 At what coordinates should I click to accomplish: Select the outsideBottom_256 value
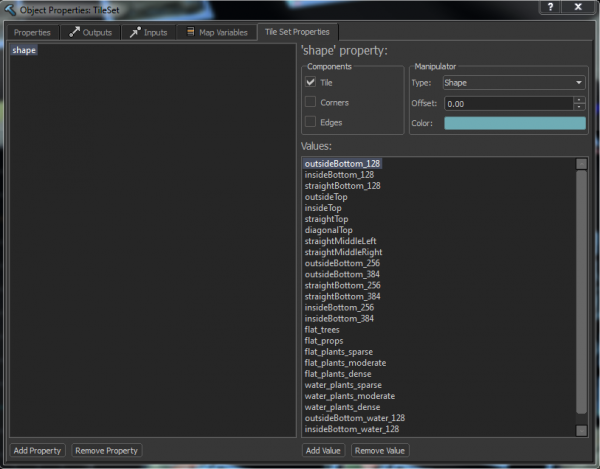[342, 263]
